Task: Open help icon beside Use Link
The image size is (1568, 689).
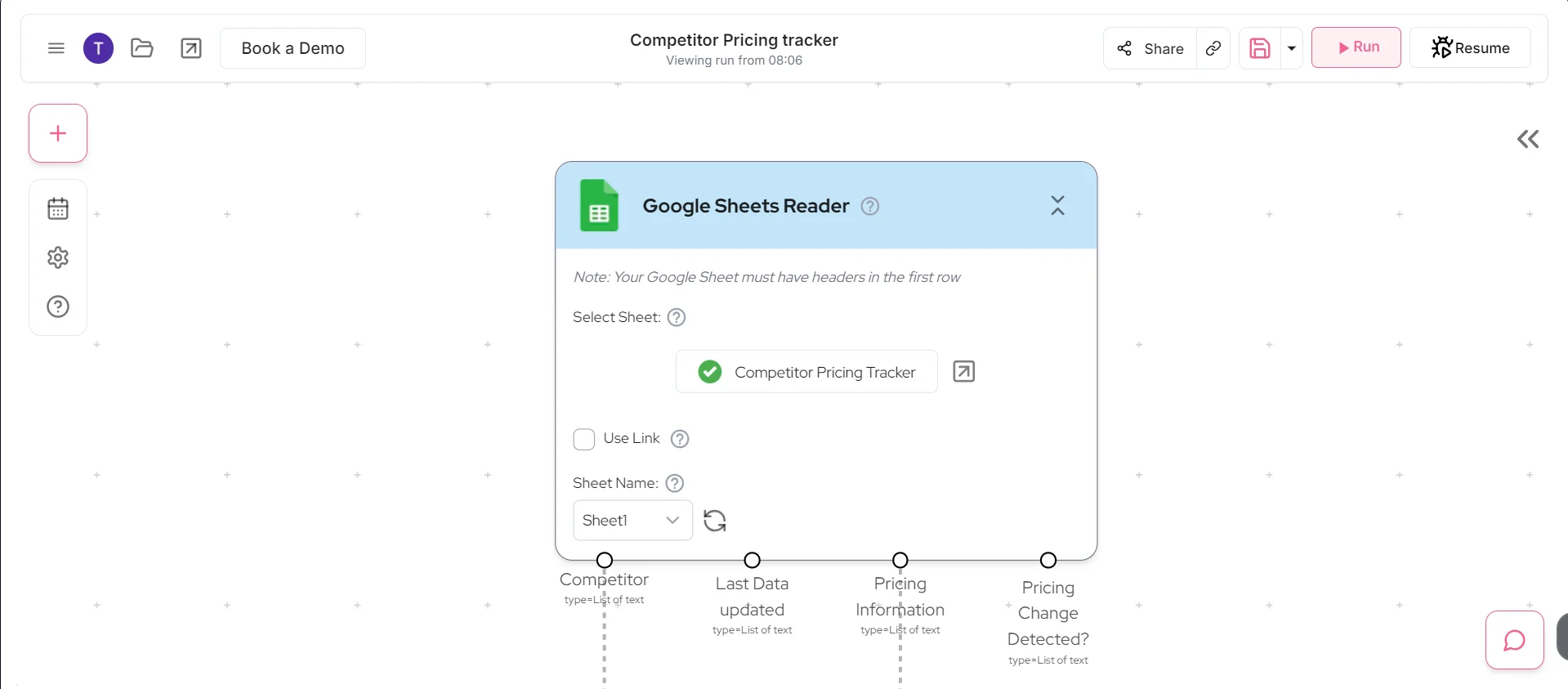Action: tap(680, 439)
